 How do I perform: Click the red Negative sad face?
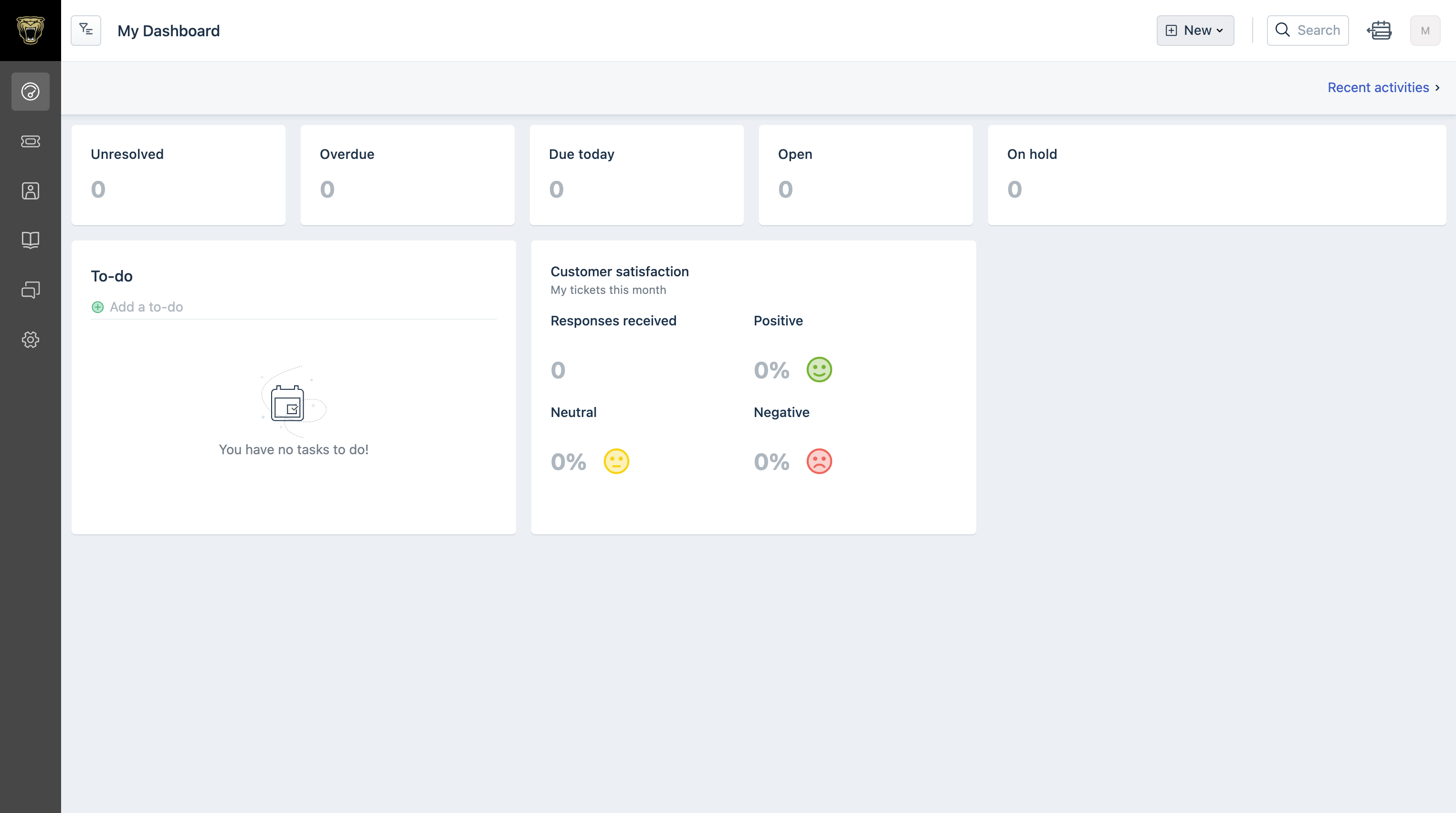pyautogui.click(x=819, y=461)
